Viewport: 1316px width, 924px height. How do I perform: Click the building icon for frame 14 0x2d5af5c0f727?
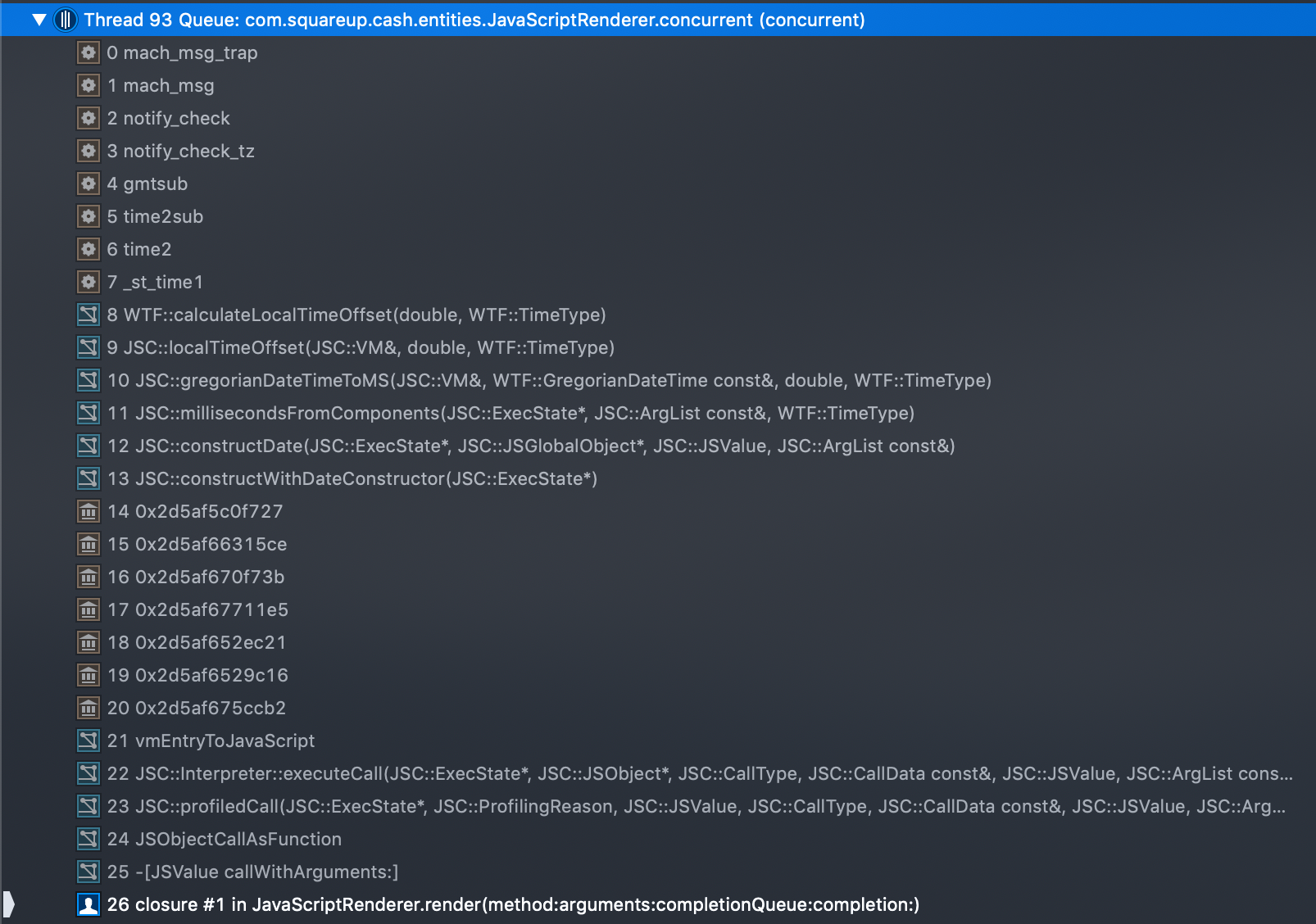(x=88, y=511)
